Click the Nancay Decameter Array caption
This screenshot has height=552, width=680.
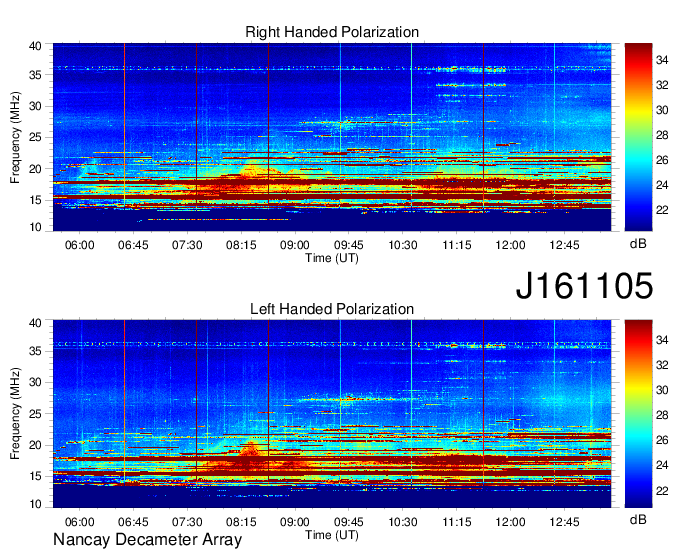pyautogui.click(x=147, y=540)
